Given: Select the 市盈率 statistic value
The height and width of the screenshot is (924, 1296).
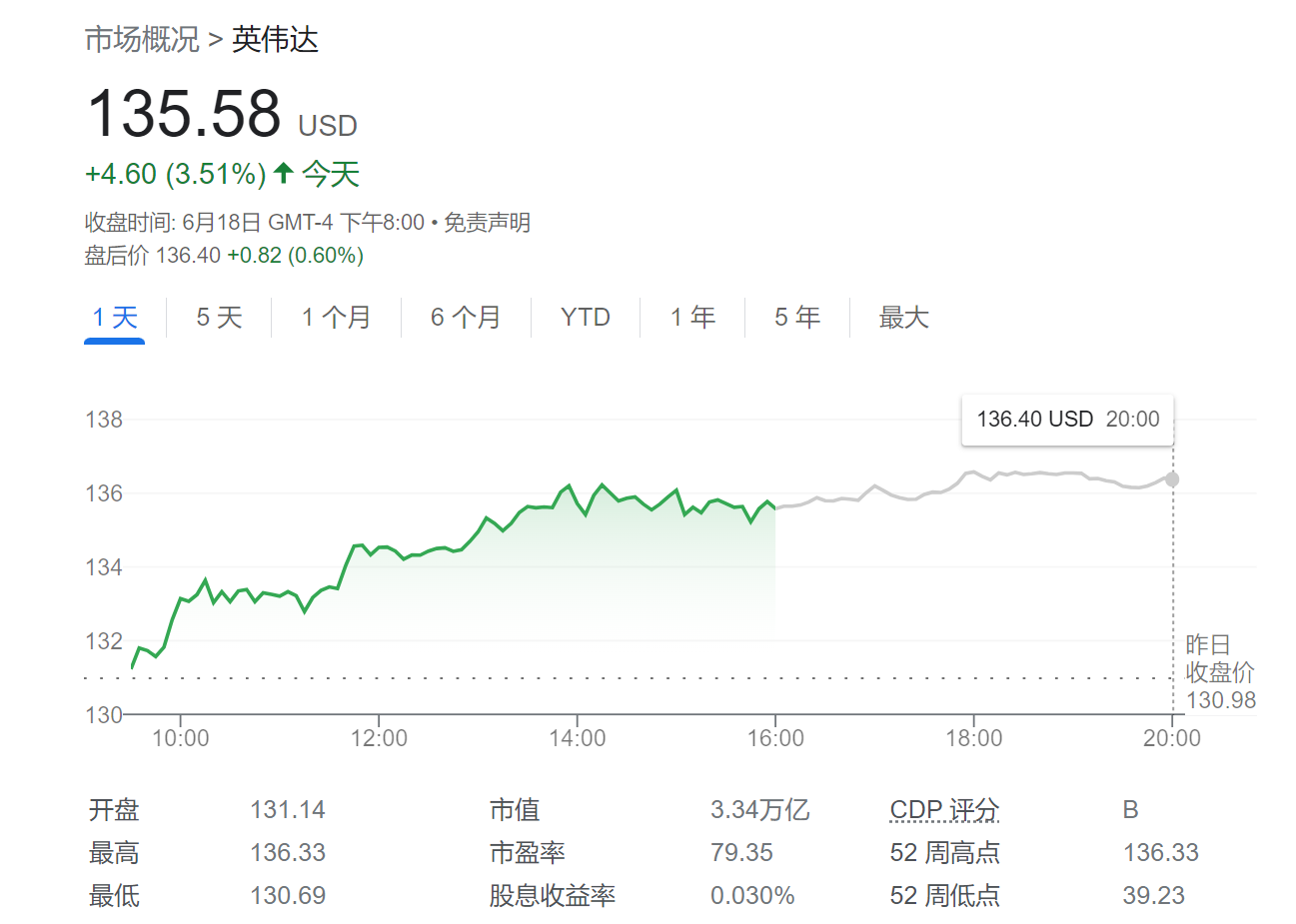Looking at the screenshot, I should pos(751,852).
